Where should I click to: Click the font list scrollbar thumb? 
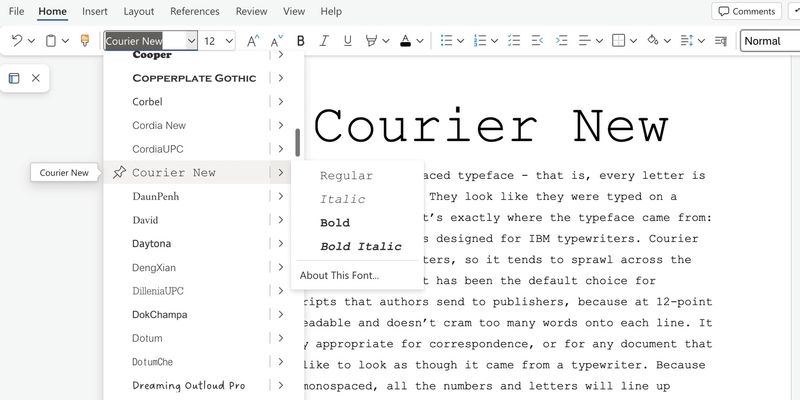click(297, 142)
